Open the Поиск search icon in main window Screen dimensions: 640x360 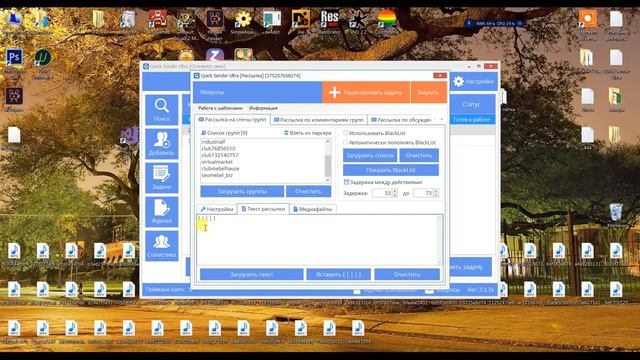tap(162, 110)
